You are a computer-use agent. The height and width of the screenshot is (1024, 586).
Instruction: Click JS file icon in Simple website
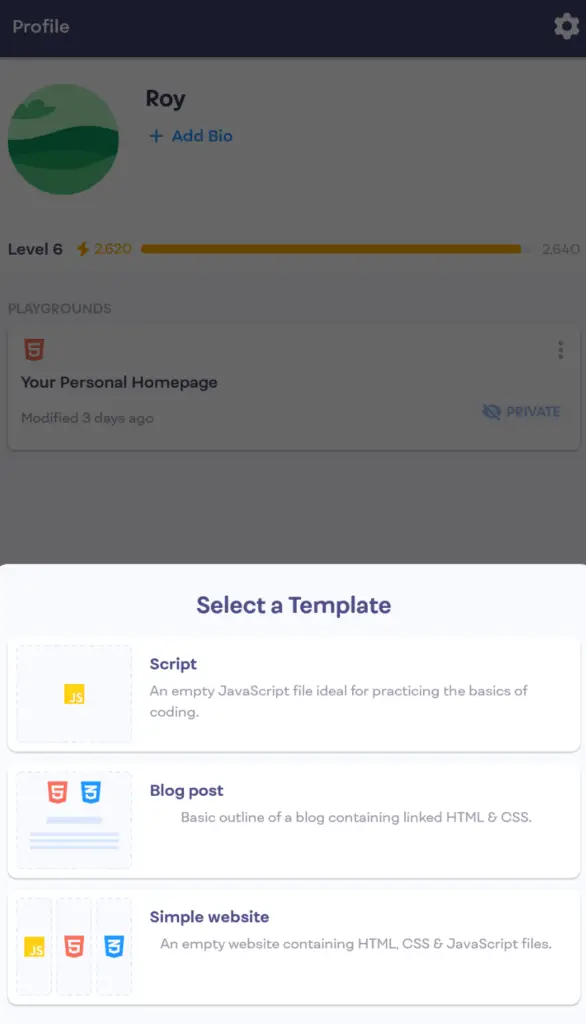(34, 946)
